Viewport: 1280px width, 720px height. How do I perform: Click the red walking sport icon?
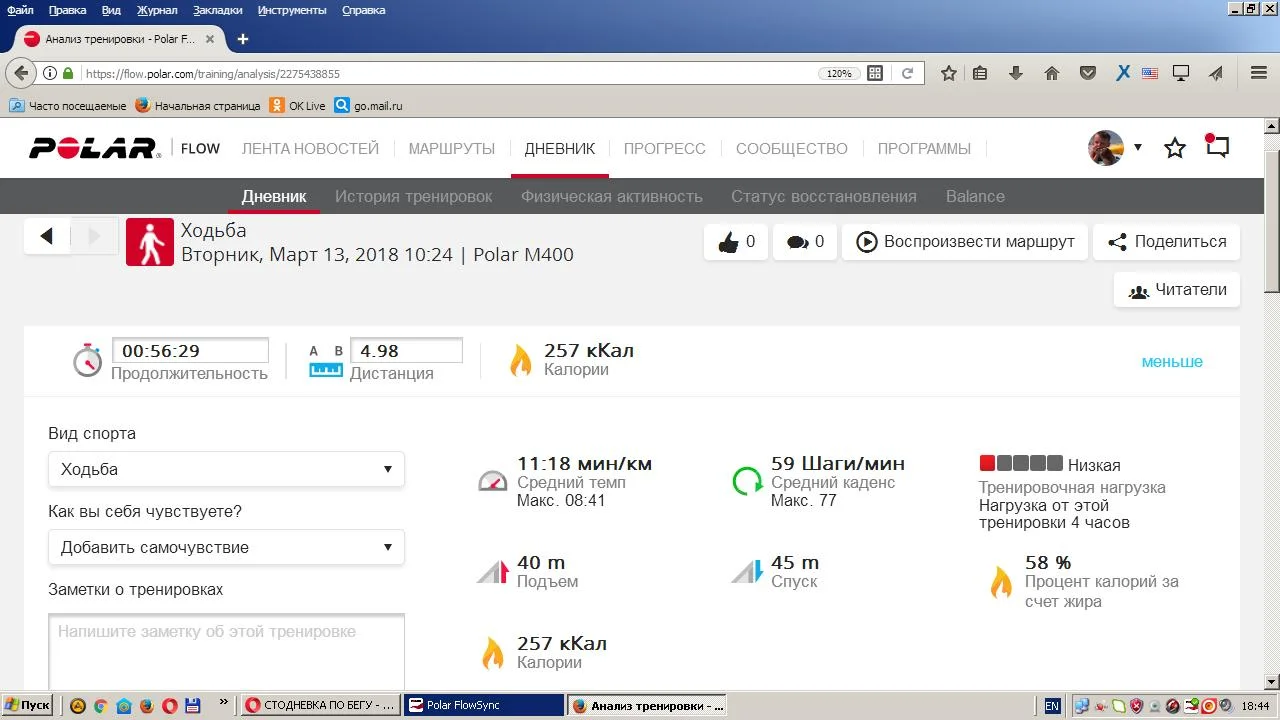click(150, 242)
